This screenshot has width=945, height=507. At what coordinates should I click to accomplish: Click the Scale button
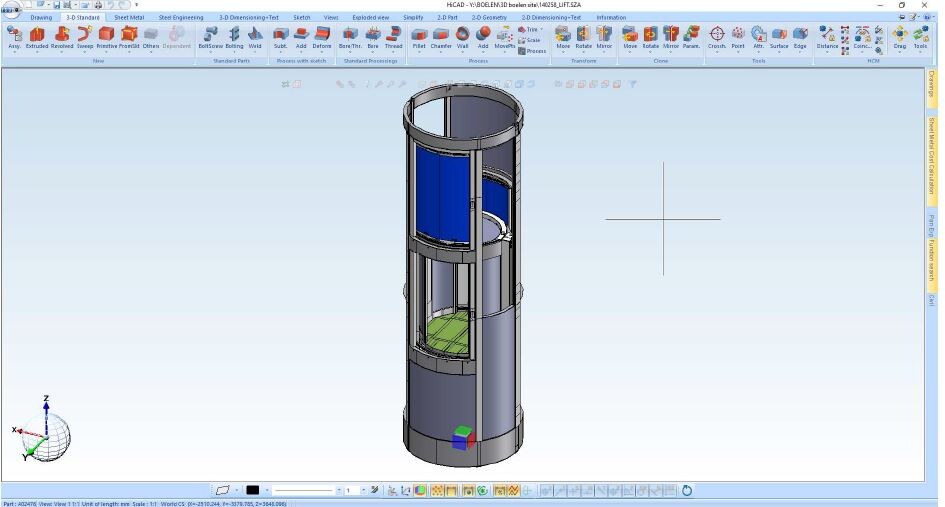click(x=530, y=40)
